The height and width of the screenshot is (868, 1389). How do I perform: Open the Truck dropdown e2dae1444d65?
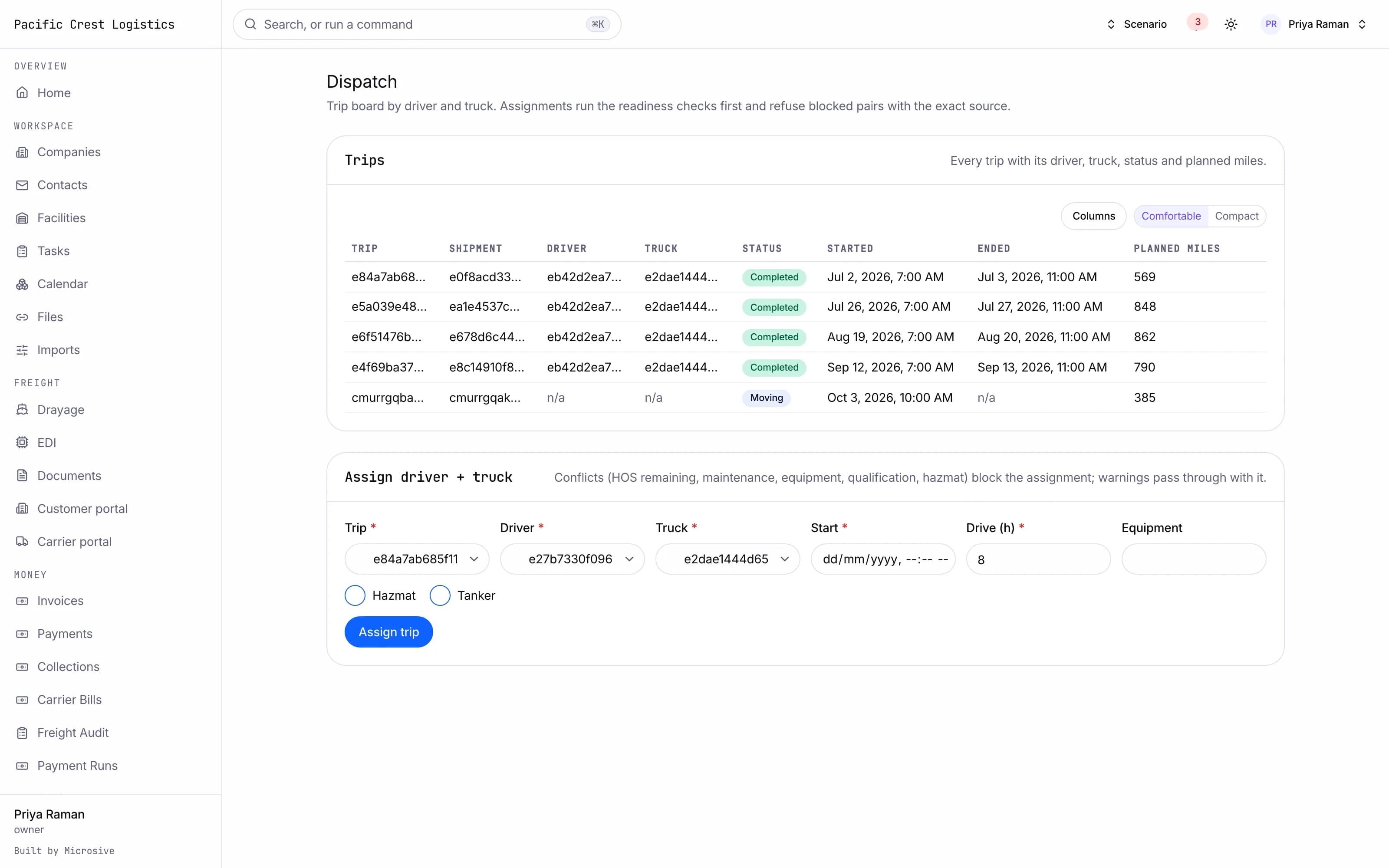pos(728,559)
